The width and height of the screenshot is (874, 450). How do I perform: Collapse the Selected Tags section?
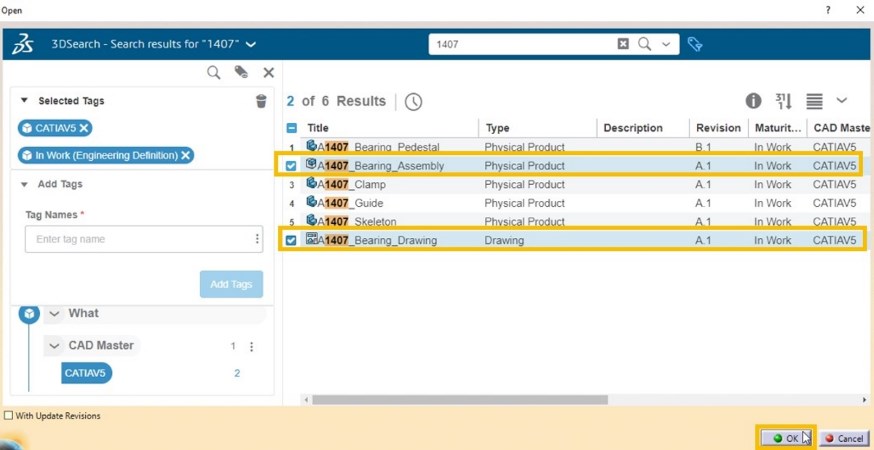coord(24,101)
